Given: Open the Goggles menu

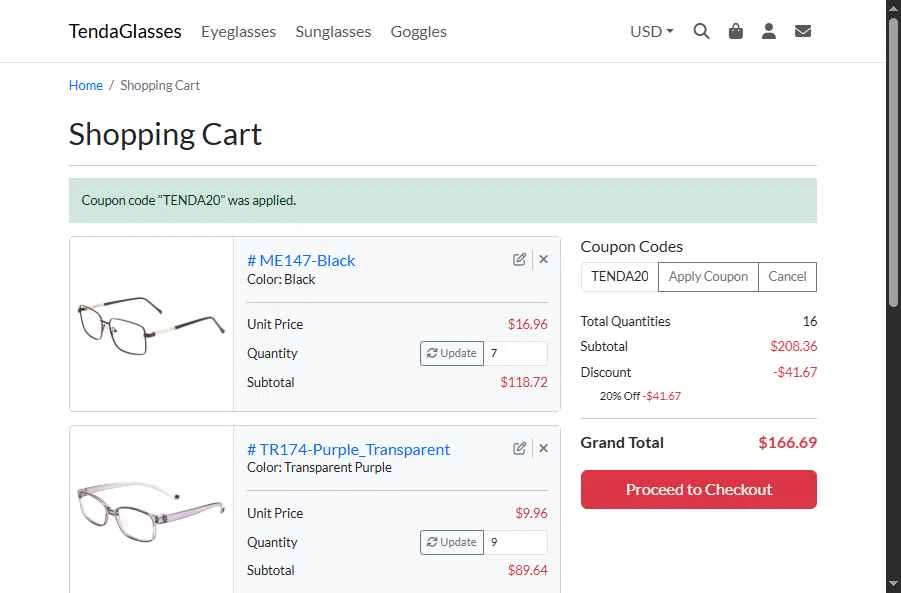Looking at the screenshot, I should 418,32.
